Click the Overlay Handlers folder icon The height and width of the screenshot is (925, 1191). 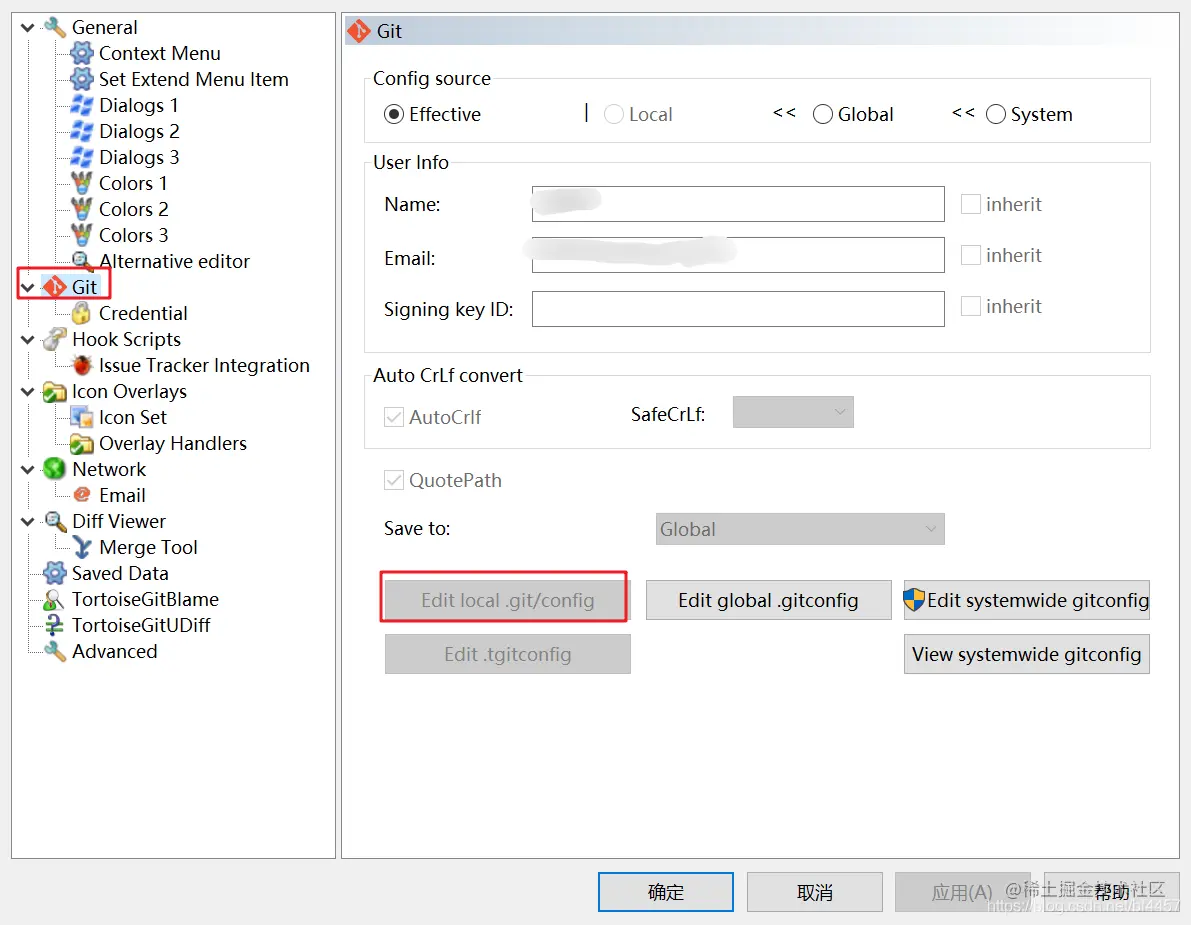pos(81,444)
